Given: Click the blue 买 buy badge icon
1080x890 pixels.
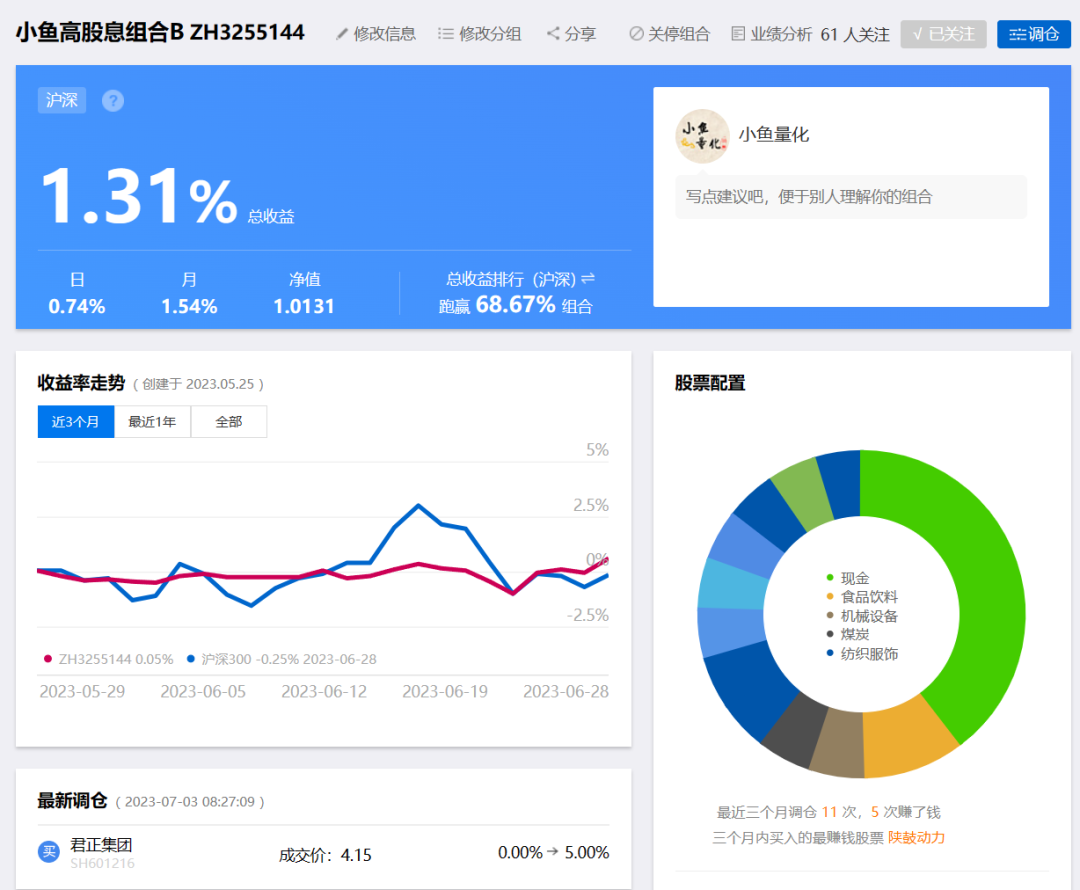Looking at the screenshot, I should click(x=49, y=852).
